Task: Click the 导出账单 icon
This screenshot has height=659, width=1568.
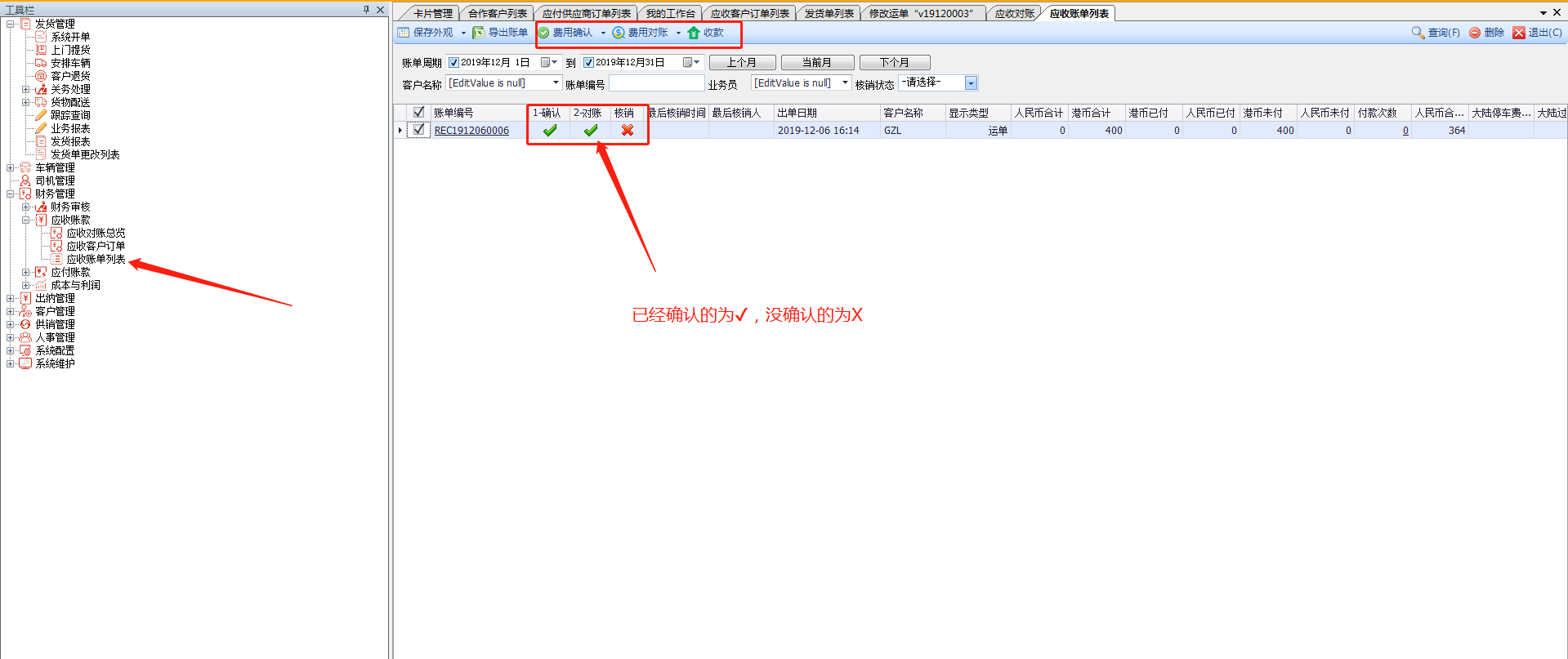Action: pos(479,33)
